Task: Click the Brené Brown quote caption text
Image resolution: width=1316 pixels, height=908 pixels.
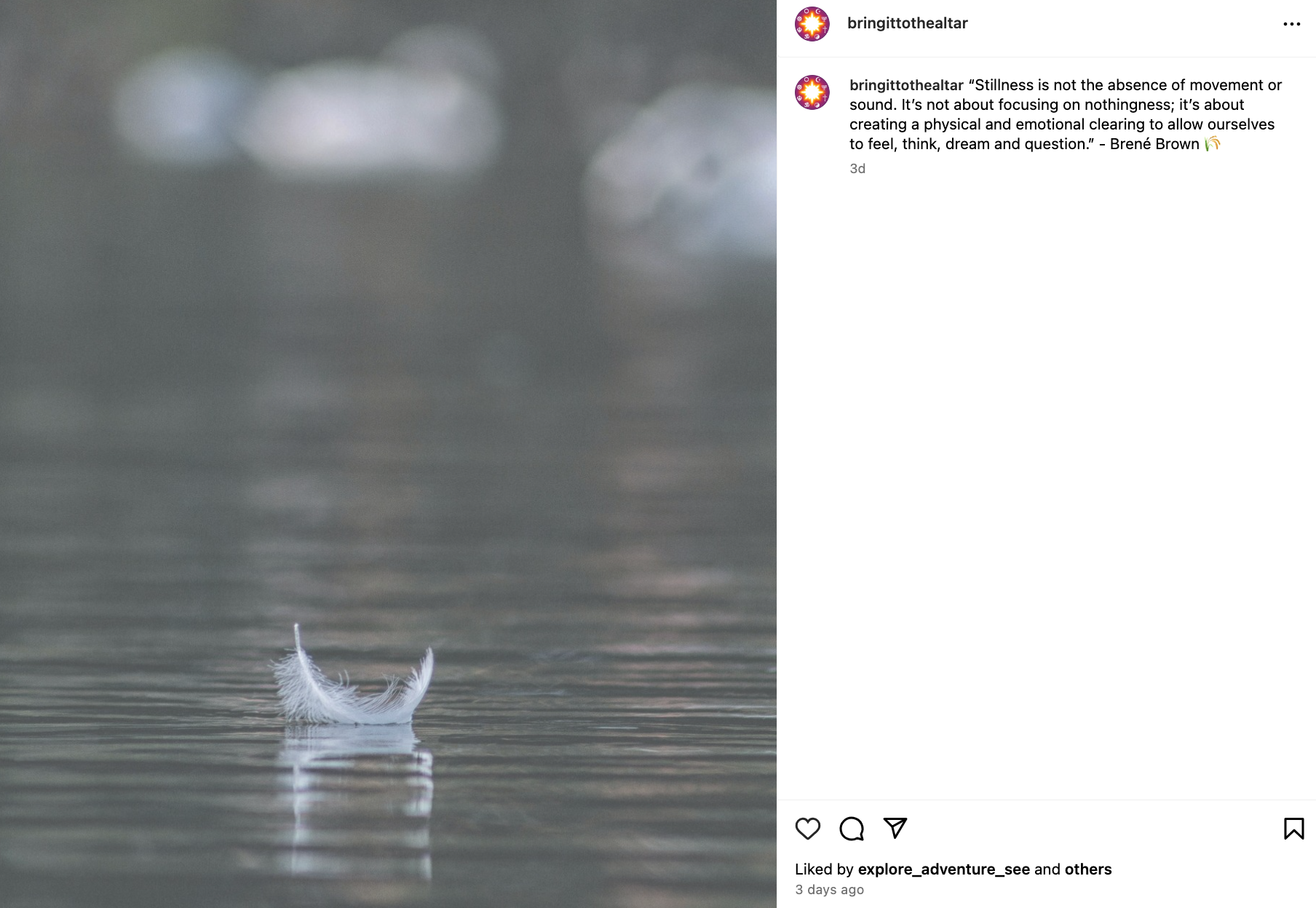Action: pyautogui.click(x=1064, y=114)
